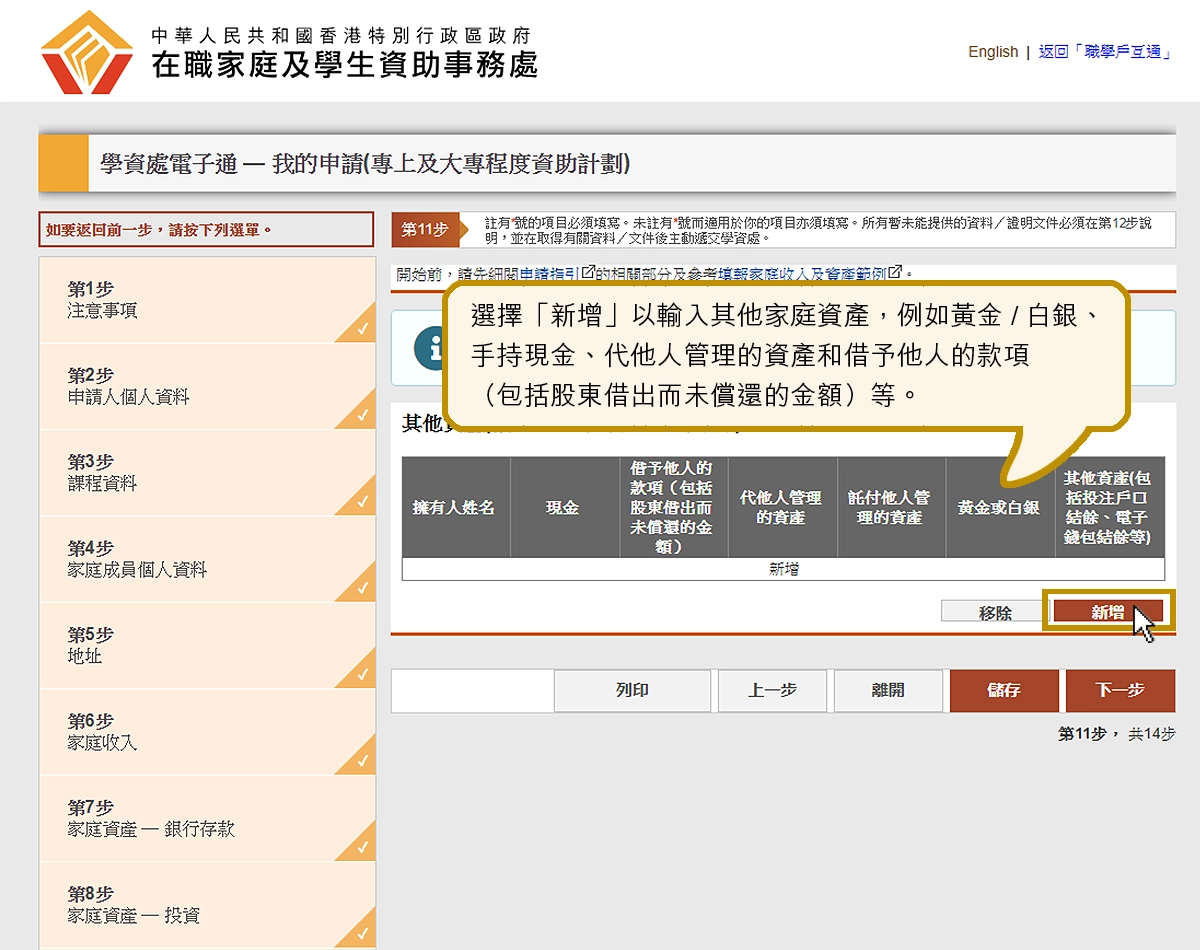Click the checkmark on 第1步 注意事項
The height and width of the screenshot is (950, 1200).
click(362, 330)
